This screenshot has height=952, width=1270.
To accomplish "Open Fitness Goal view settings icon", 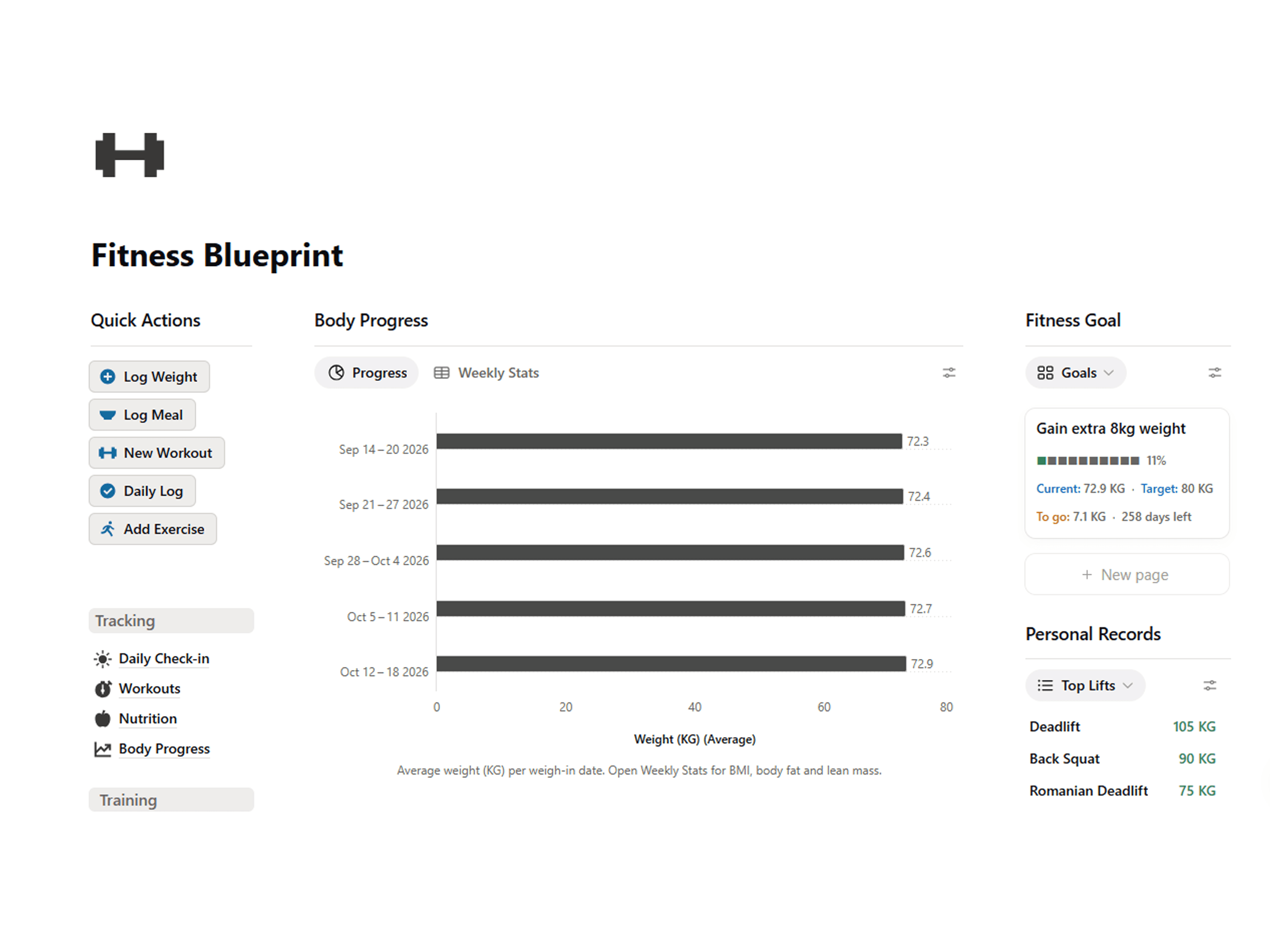I will pyautogui.click(x=1215, y=373).
